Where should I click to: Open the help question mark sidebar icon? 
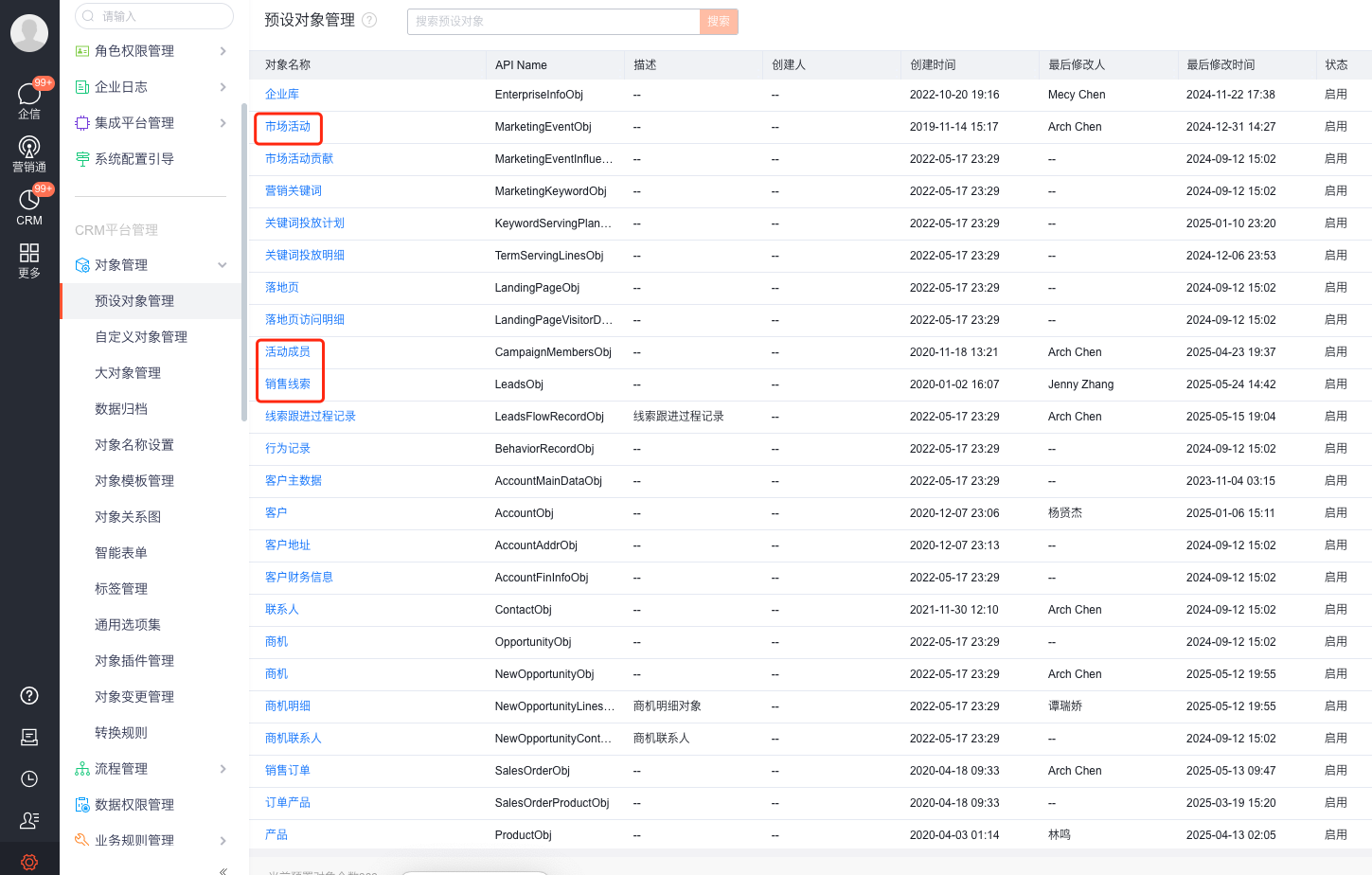coord(29,695)
